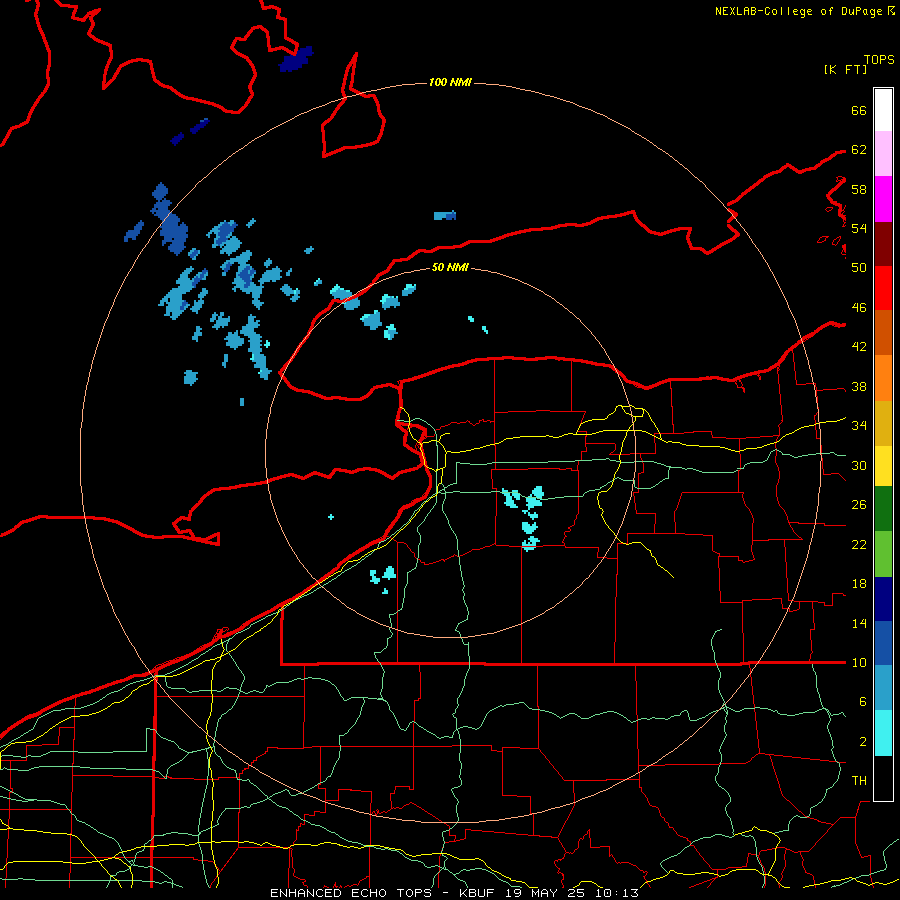The image size is (900, 900).
Task: Select the "50" scale value on legend
Action: tap(859, 267)
